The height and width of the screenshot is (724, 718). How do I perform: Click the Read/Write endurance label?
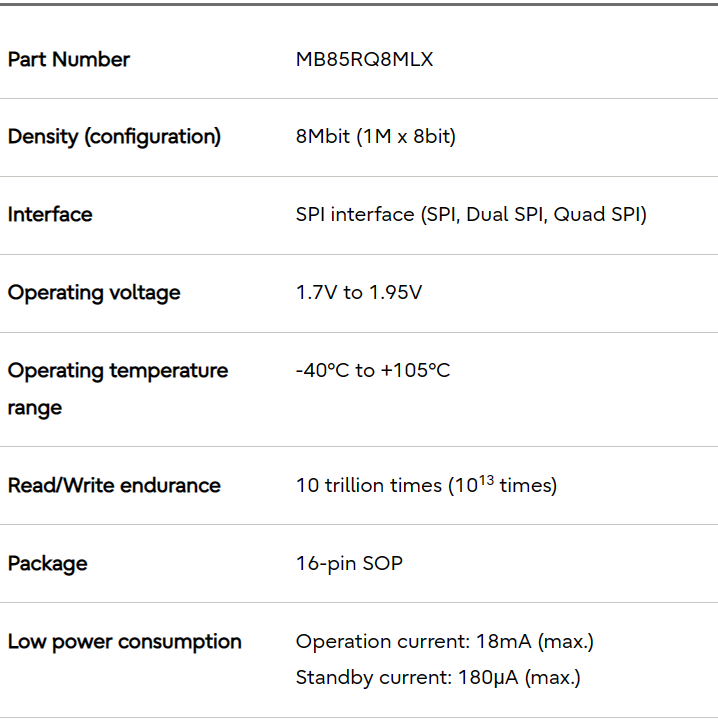pos(114,486)
